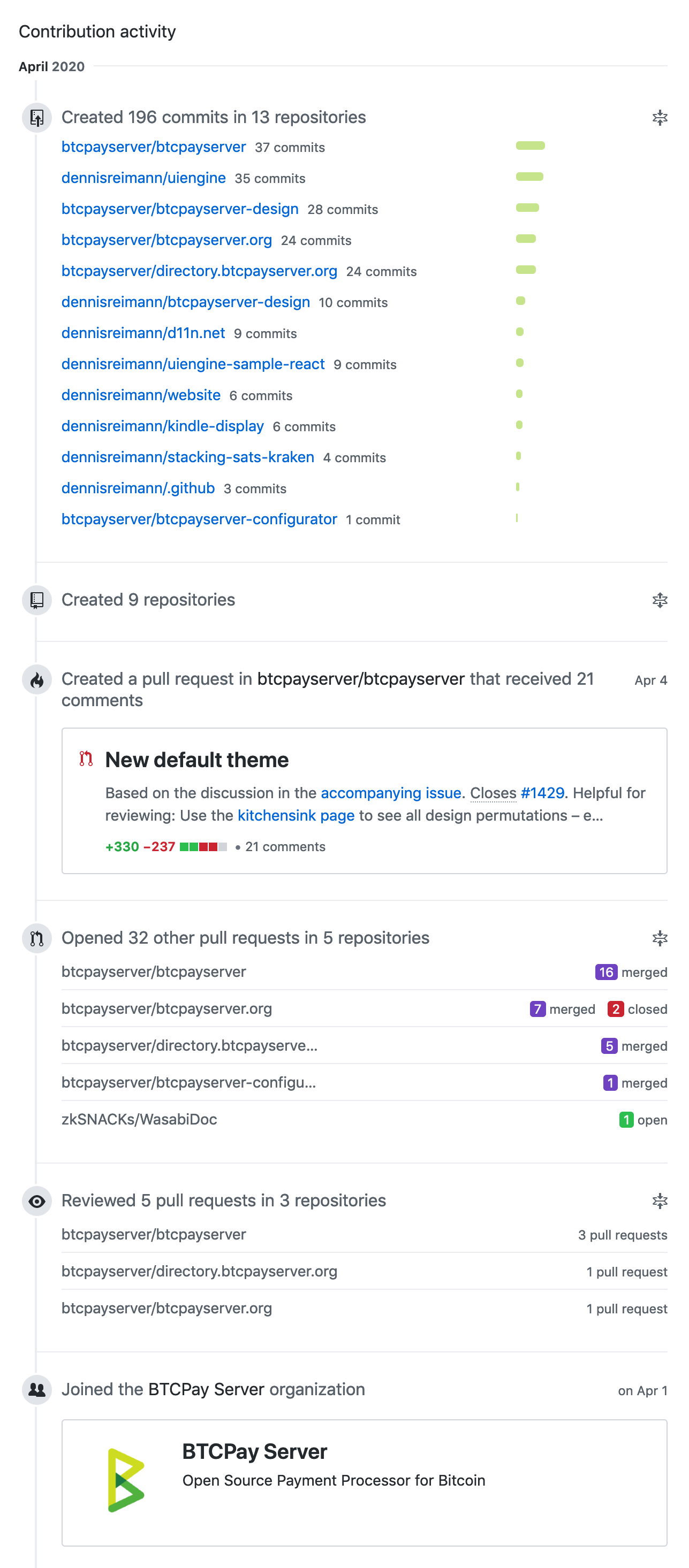689x1568 pixels.
Task: Open btcpayserver/directory.btcpayserver.org commits link
Action: click(199, 271)
